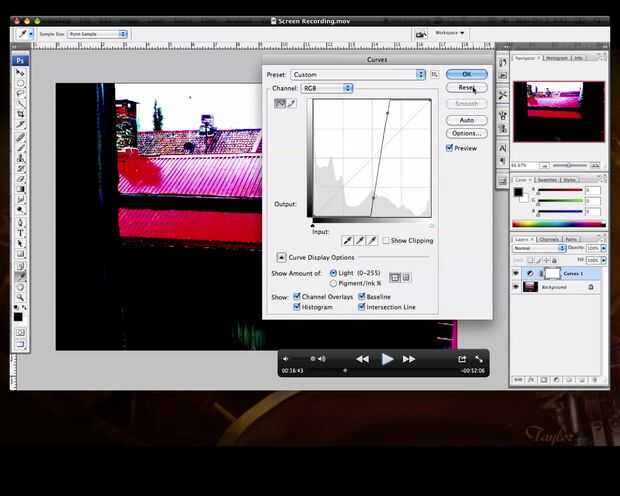Click QuickTime share icon
Screen dimensions: 620x496
tap(462, 359)
